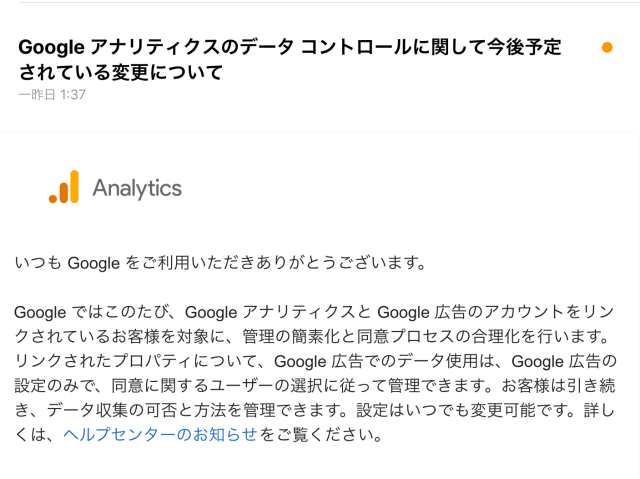Click the text リンクされたプロパティについて
The height and width of the screenshot is (479, 640).
coord(140,361)
